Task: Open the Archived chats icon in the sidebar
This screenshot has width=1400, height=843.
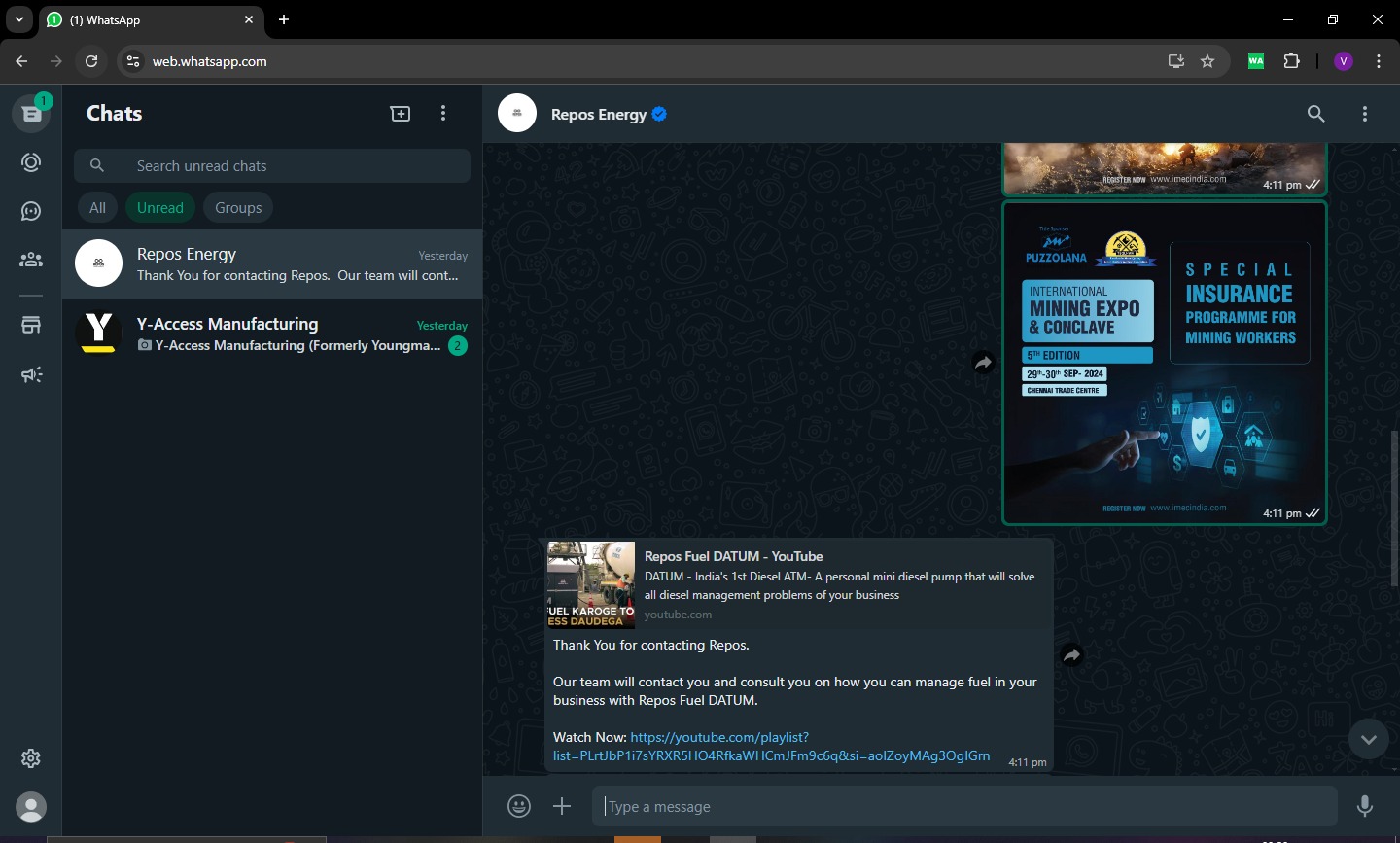Action: [31, 326]
